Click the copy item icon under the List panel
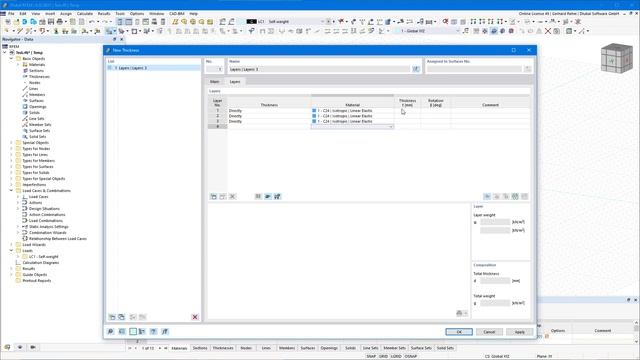Screen dimensions: 640x360 coord(122,317)
